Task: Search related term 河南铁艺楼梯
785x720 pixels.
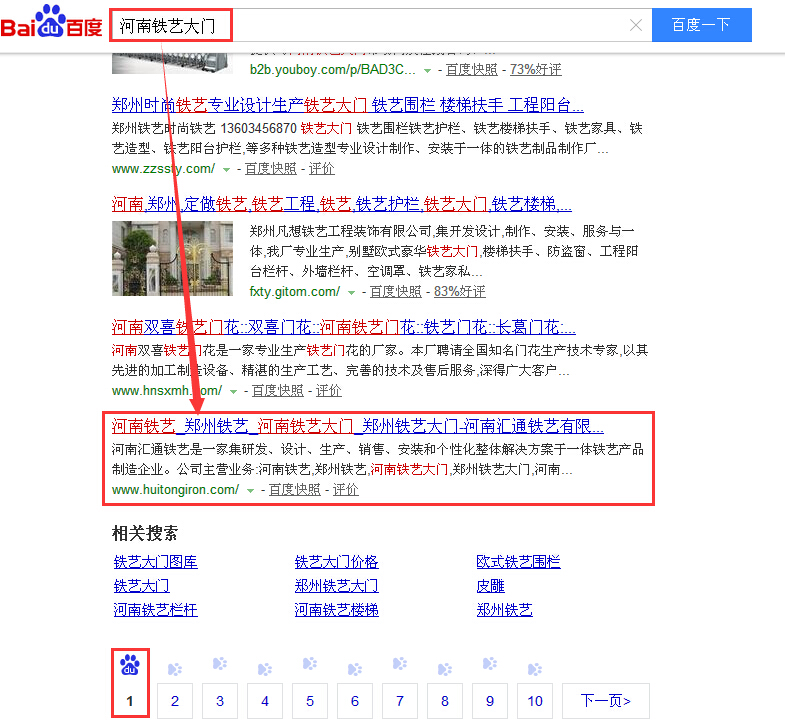Action: [x=336, y=610]
